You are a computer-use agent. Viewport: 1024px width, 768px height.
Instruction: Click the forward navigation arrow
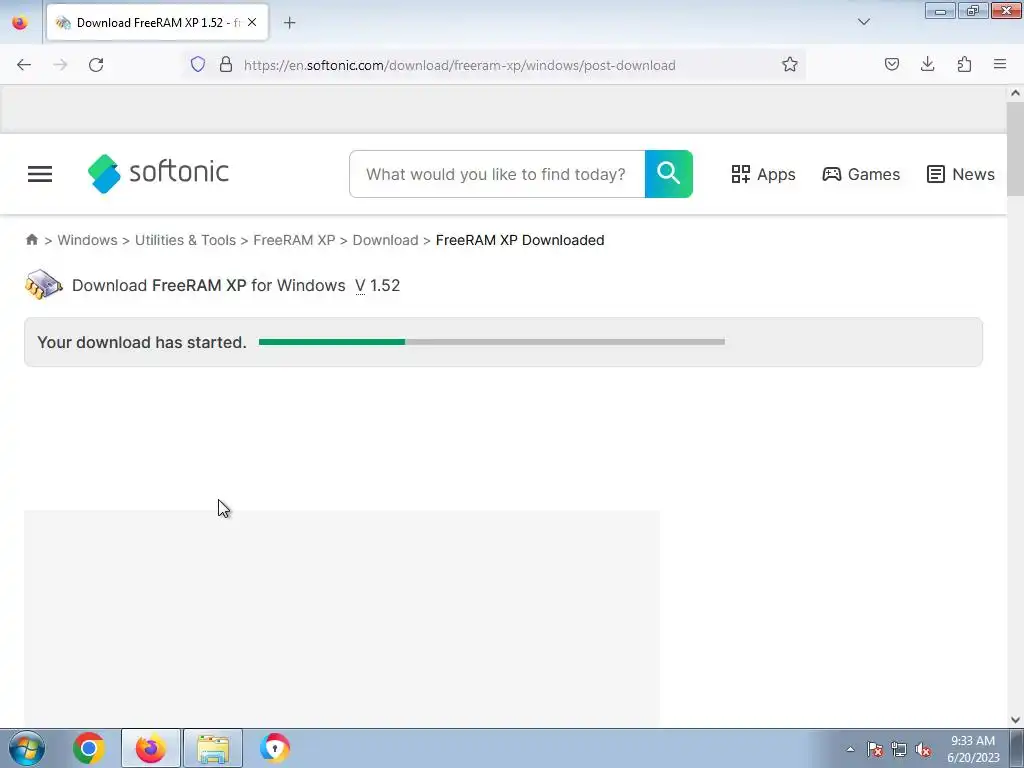60,65
